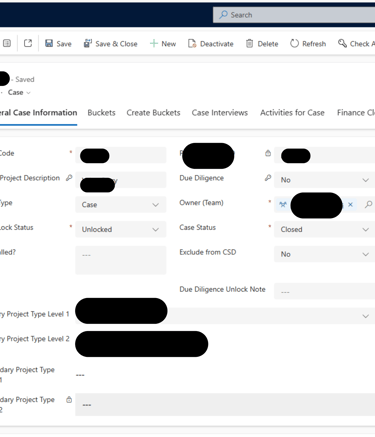
Task: Click the Deactivate page icon
Action: tap(192, 43)
